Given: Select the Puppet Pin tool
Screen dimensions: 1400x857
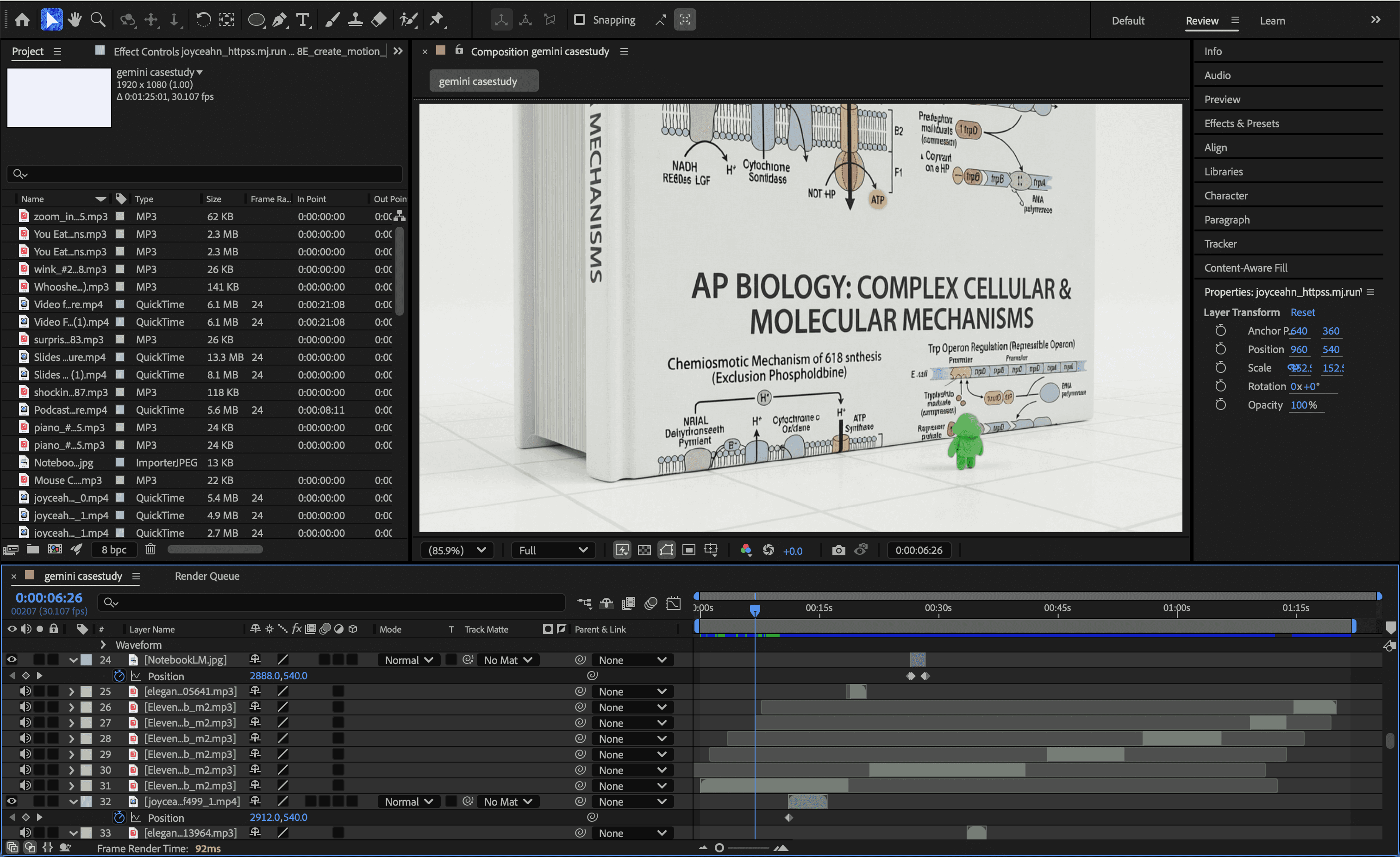Looking at the screenshot, I should (437, 20).
